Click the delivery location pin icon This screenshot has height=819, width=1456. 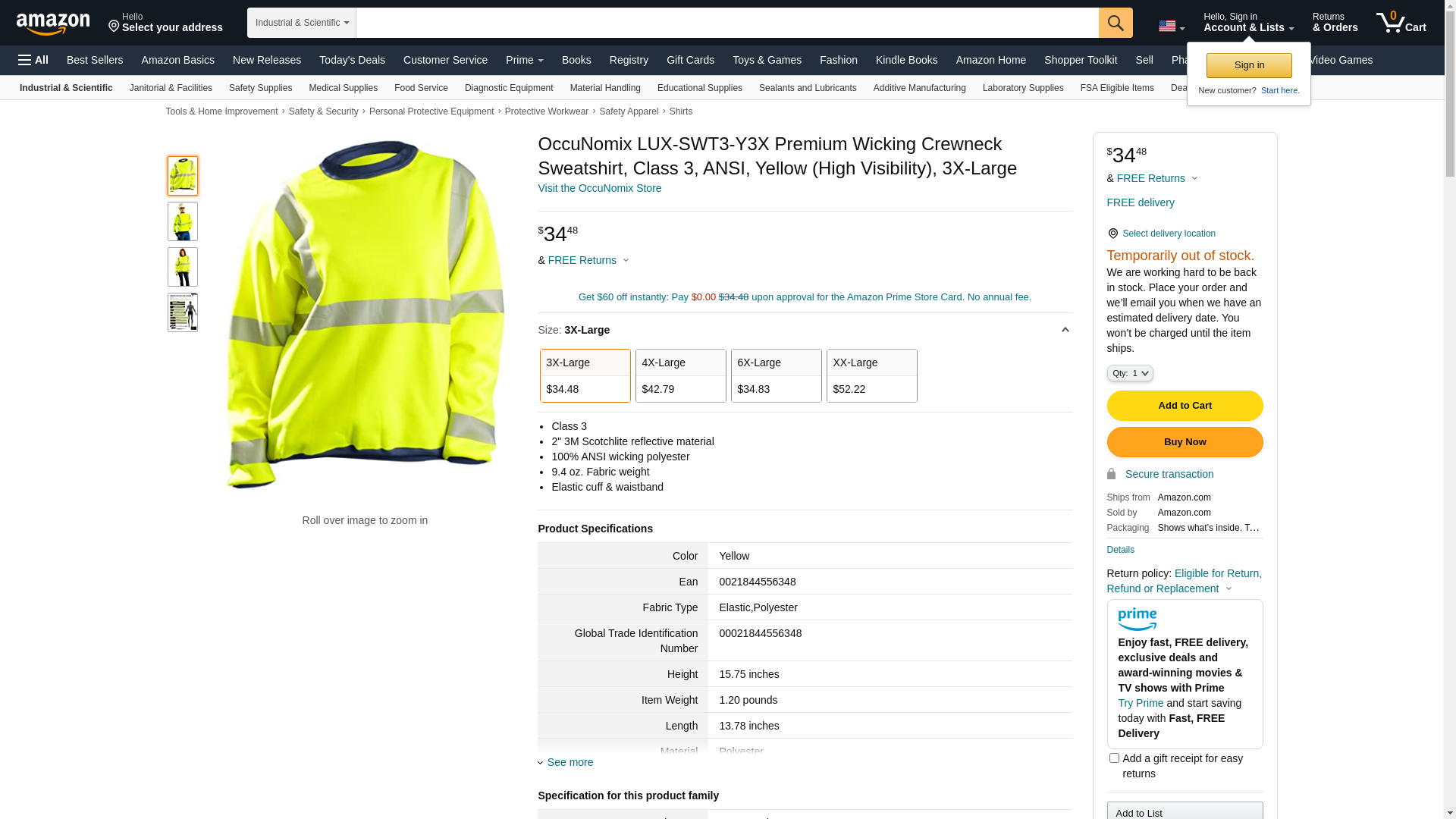(1112, 234)
